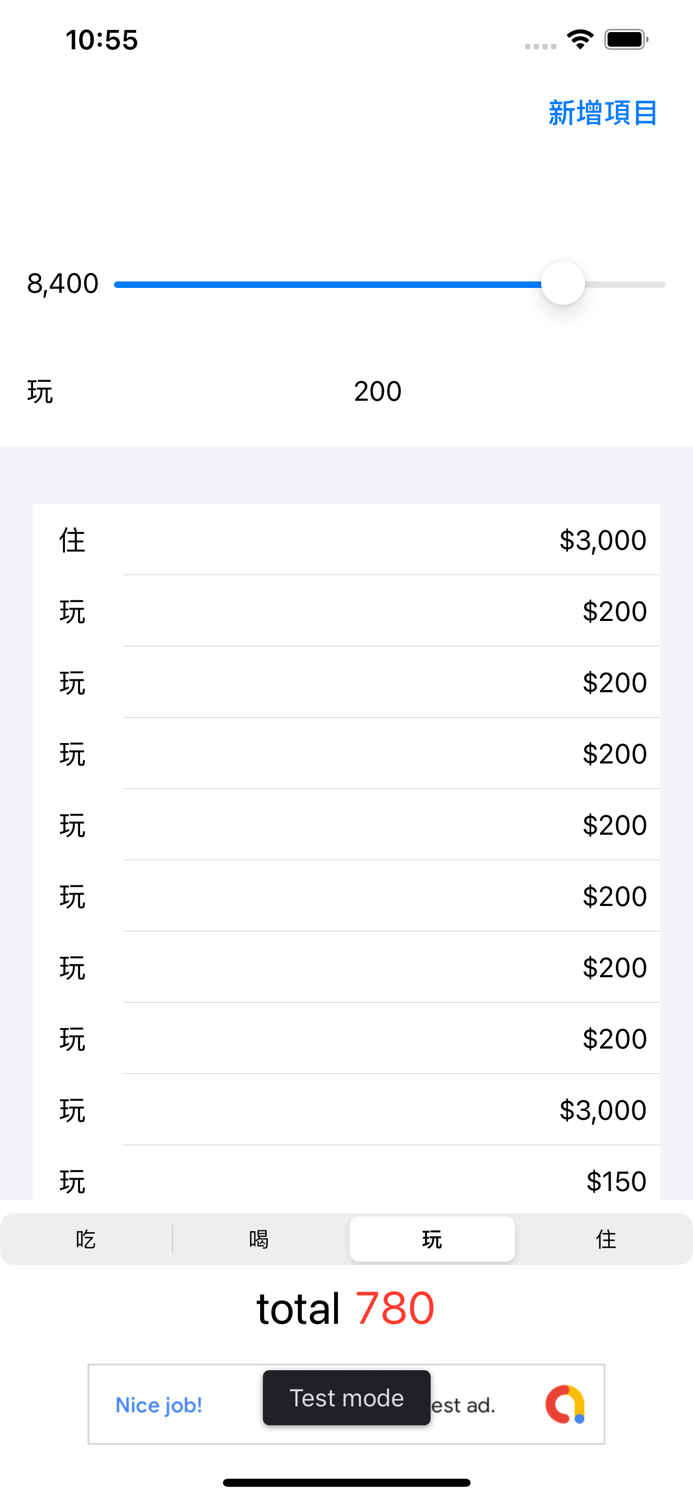This screenshot has width=693, height=1500.
Task: Tap the 200 amount input field
Action: point(377,391)
